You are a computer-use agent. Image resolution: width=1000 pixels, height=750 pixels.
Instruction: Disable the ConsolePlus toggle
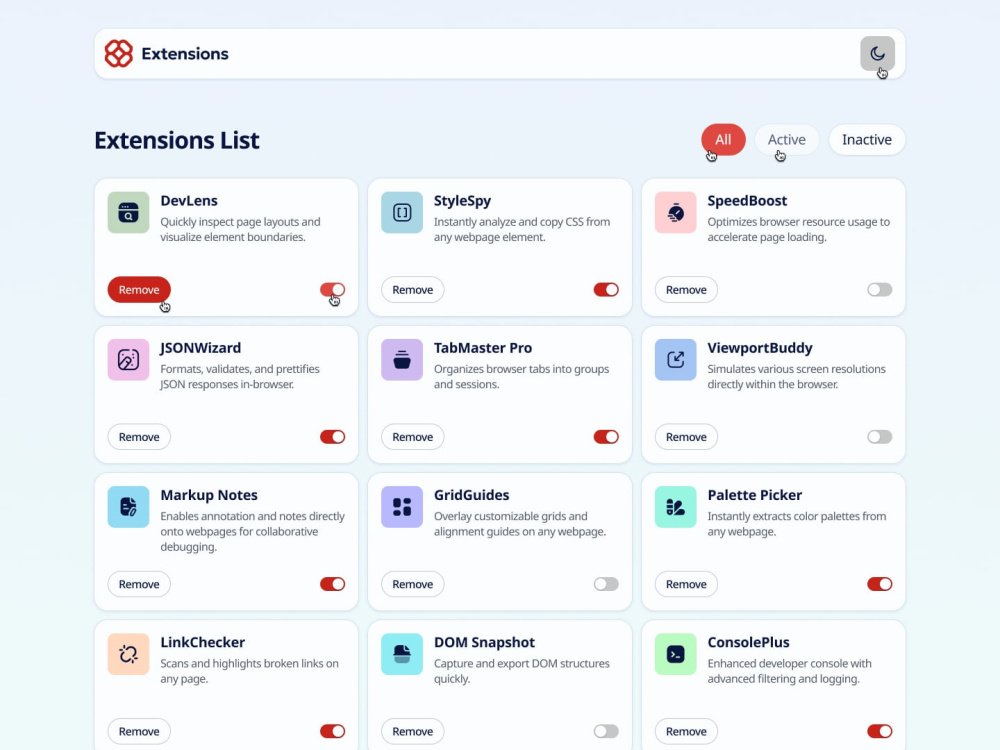click(x=879, y=732)
